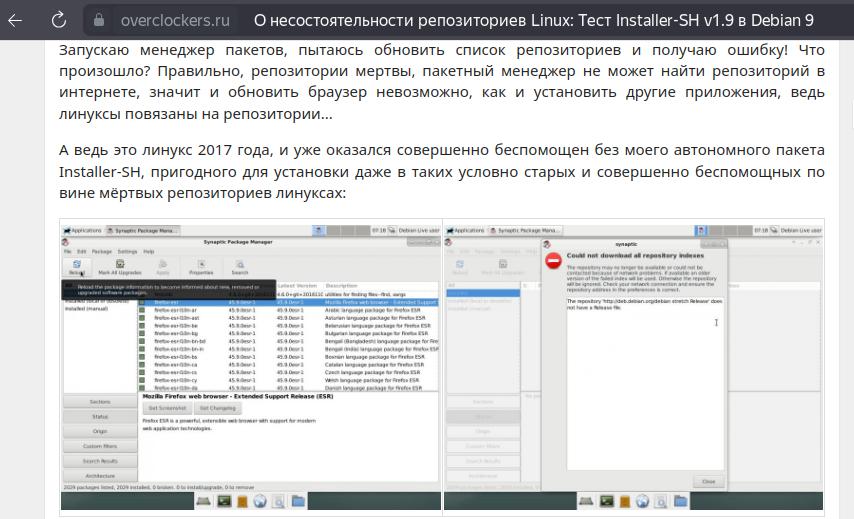Select the firefox-esr-l10n-cy package row
854x519 pixels.
coord(288,380)
